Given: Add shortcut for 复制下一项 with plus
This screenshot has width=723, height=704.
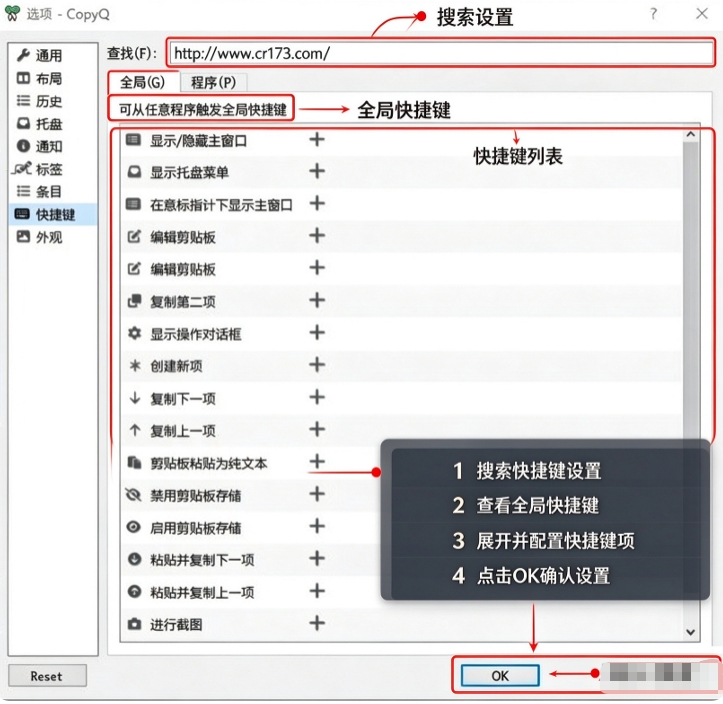Looking at the screenshot, I should coord(317,397).
